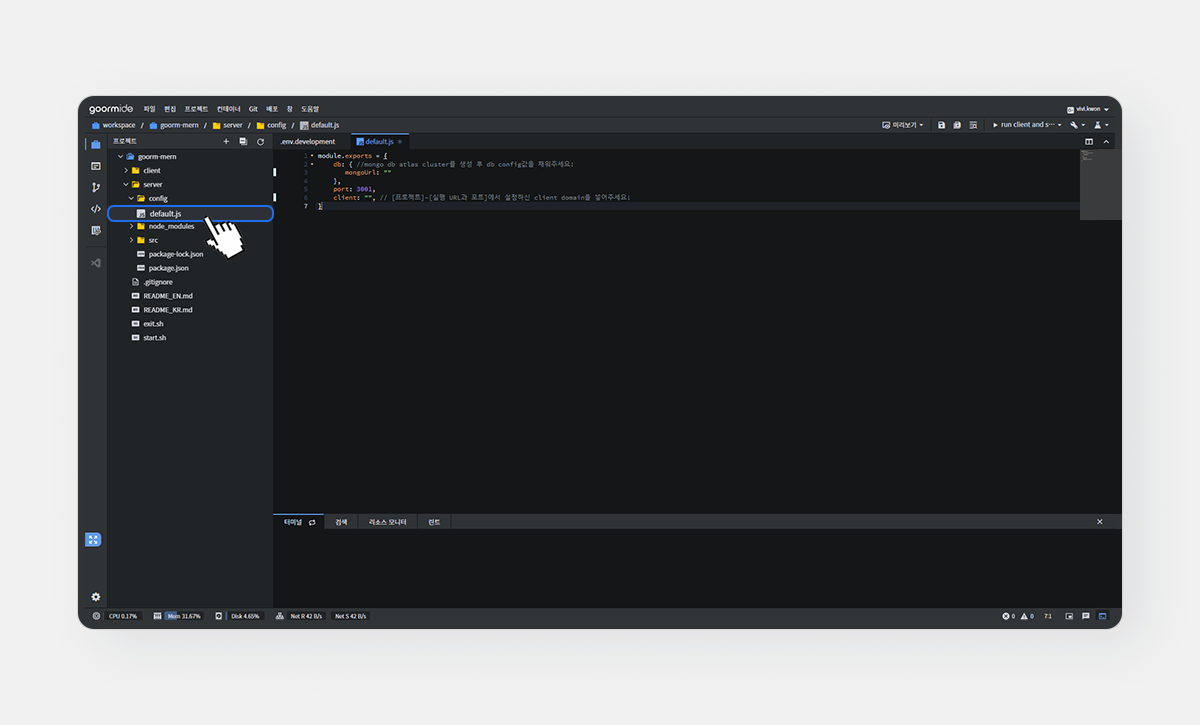Expand the src folder
This screenshot has width=1200, height=725.
pyautogui.click(x=131, y=240)
